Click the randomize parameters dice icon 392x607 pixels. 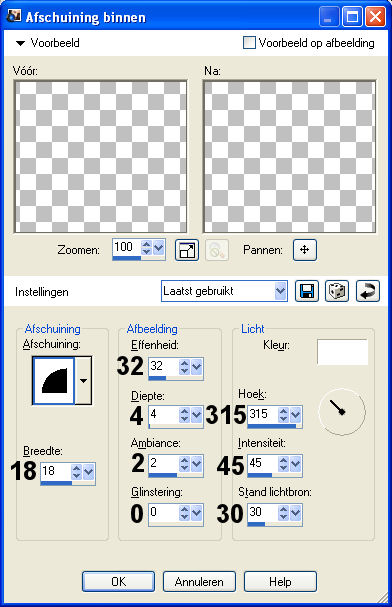337,291
